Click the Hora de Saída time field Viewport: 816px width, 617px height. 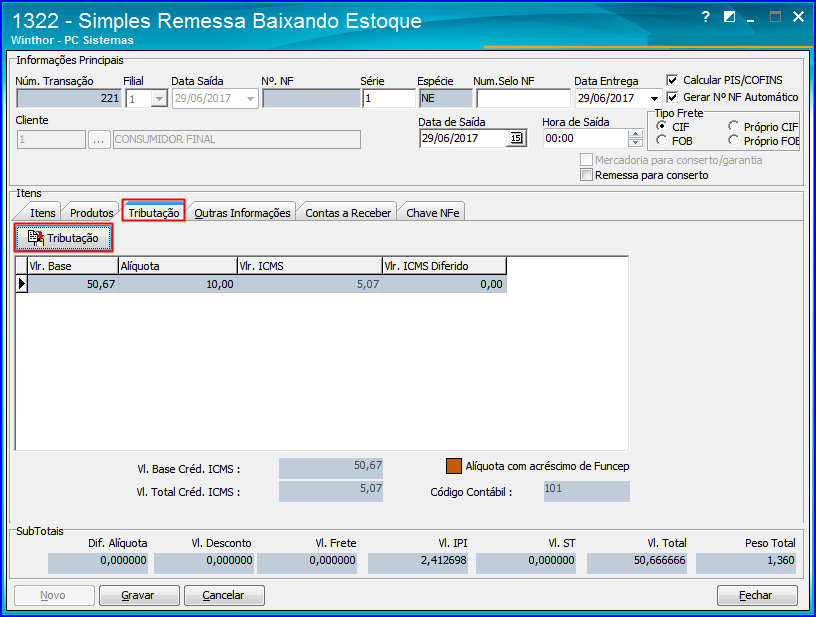pos(585,138)
